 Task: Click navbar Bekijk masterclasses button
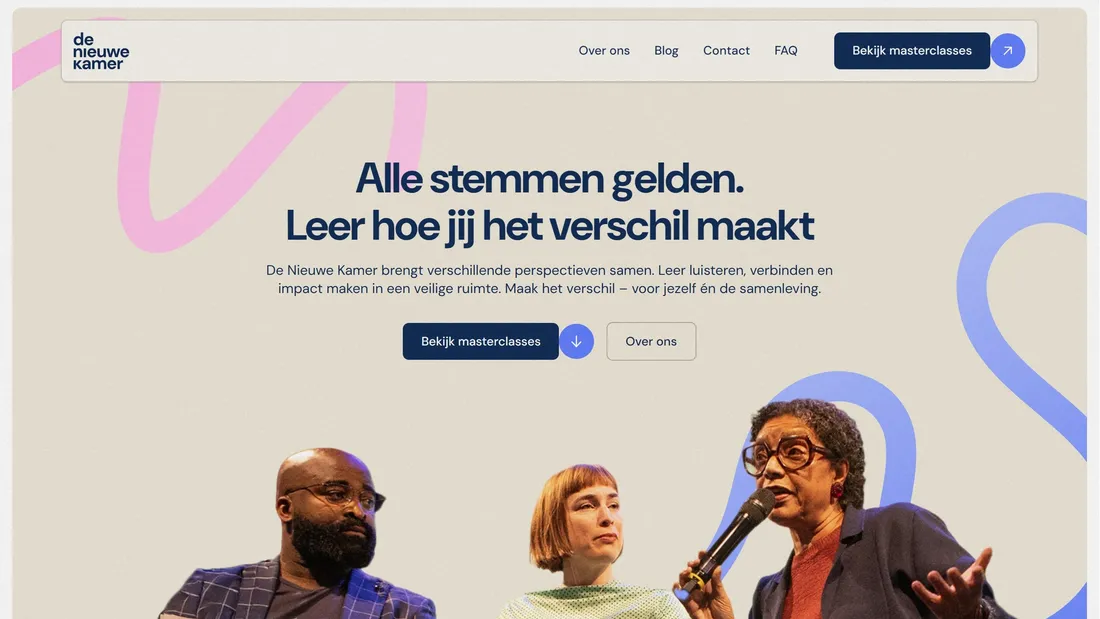click(x=911, y=51)
